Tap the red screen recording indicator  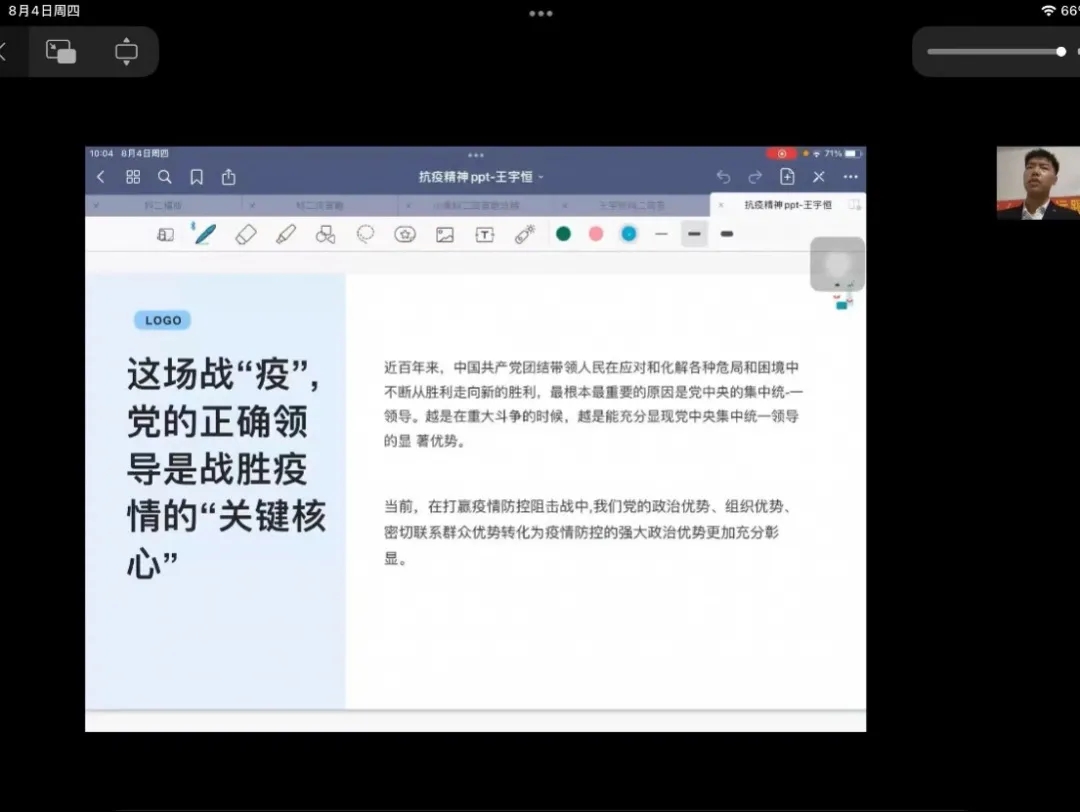click(782, 154)
